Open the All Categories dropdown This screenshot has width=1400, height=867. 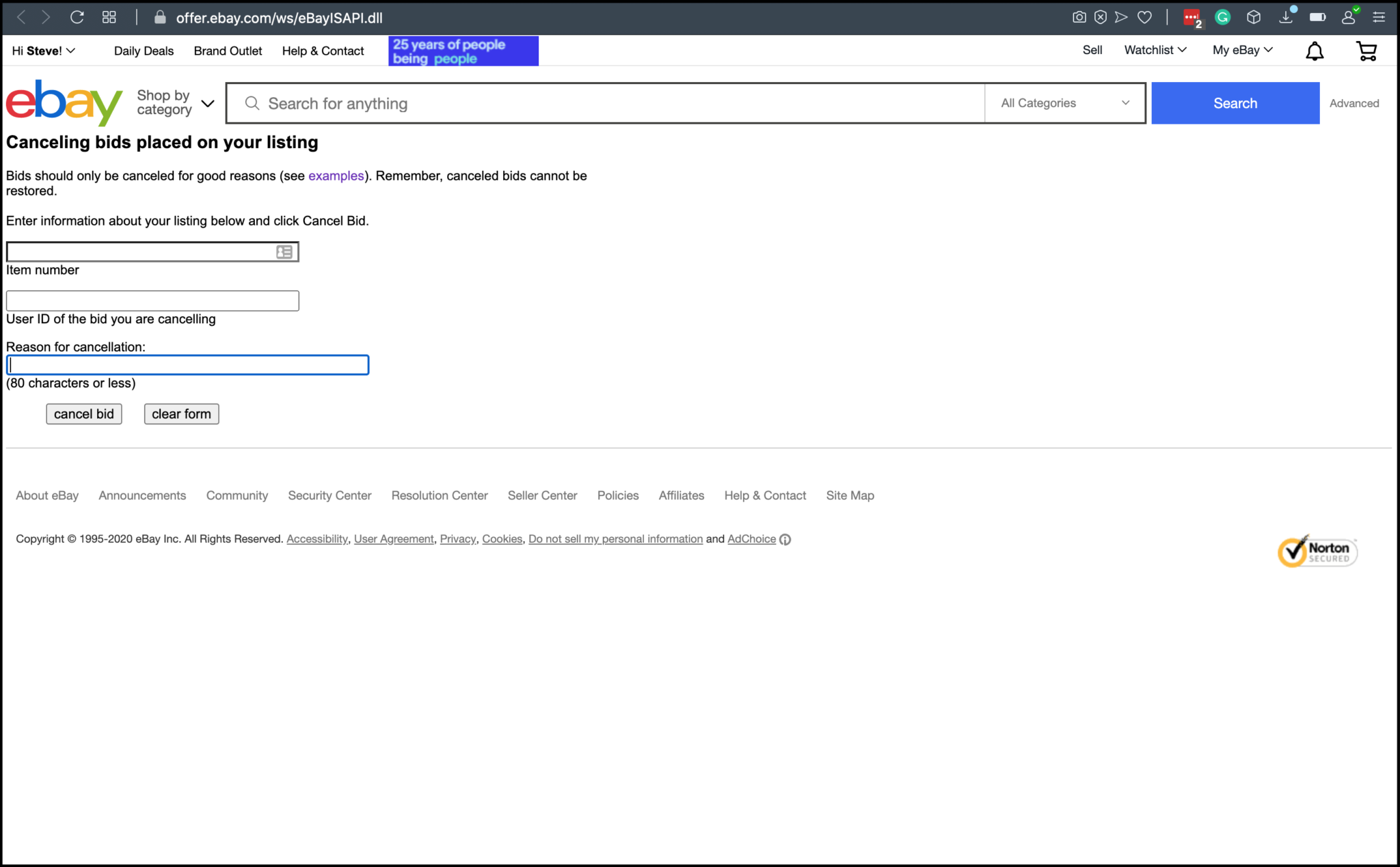(x=1064, y=103)
